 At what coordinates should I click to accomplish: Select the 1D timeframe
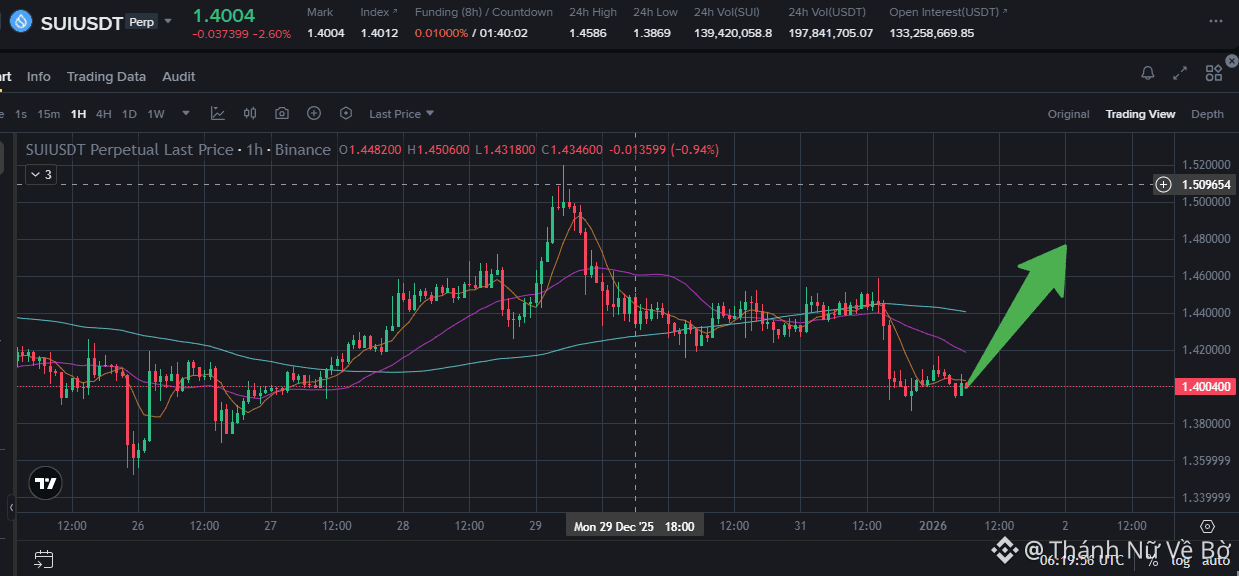[129, 114]
